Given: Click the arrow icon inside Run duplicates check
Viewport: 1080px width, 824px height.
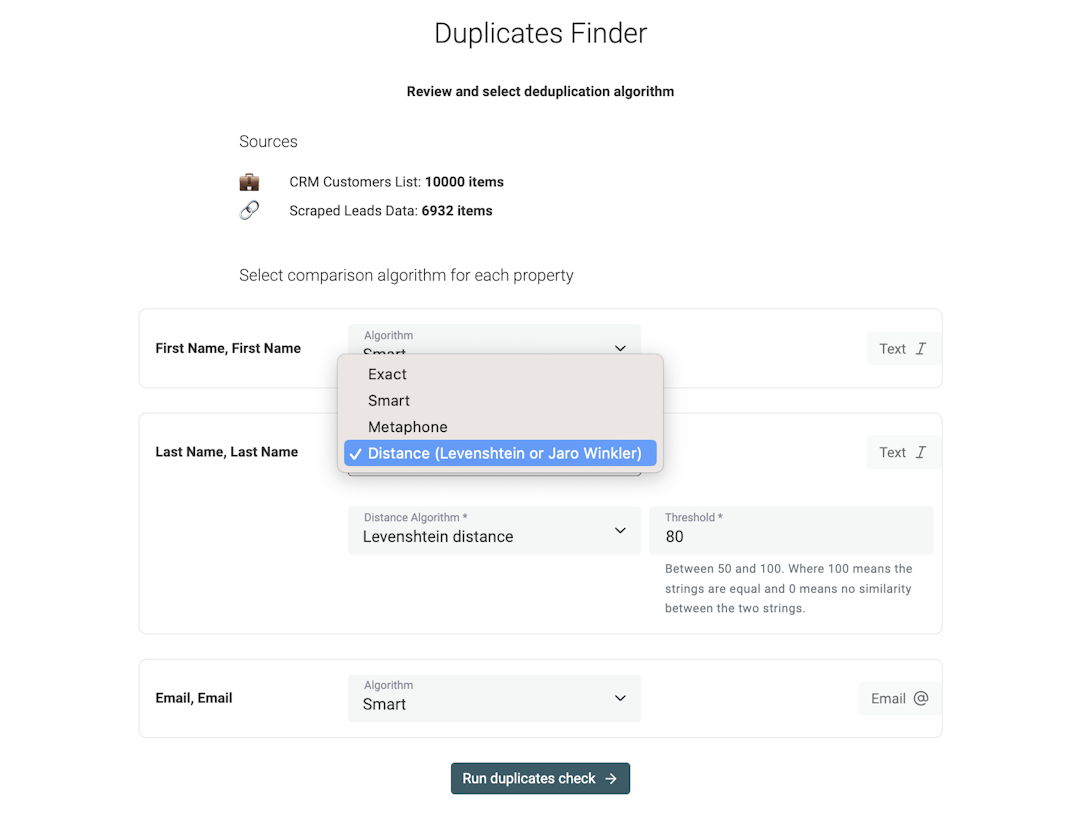Looking at the screenshot, I should click(x=613, y=778).
